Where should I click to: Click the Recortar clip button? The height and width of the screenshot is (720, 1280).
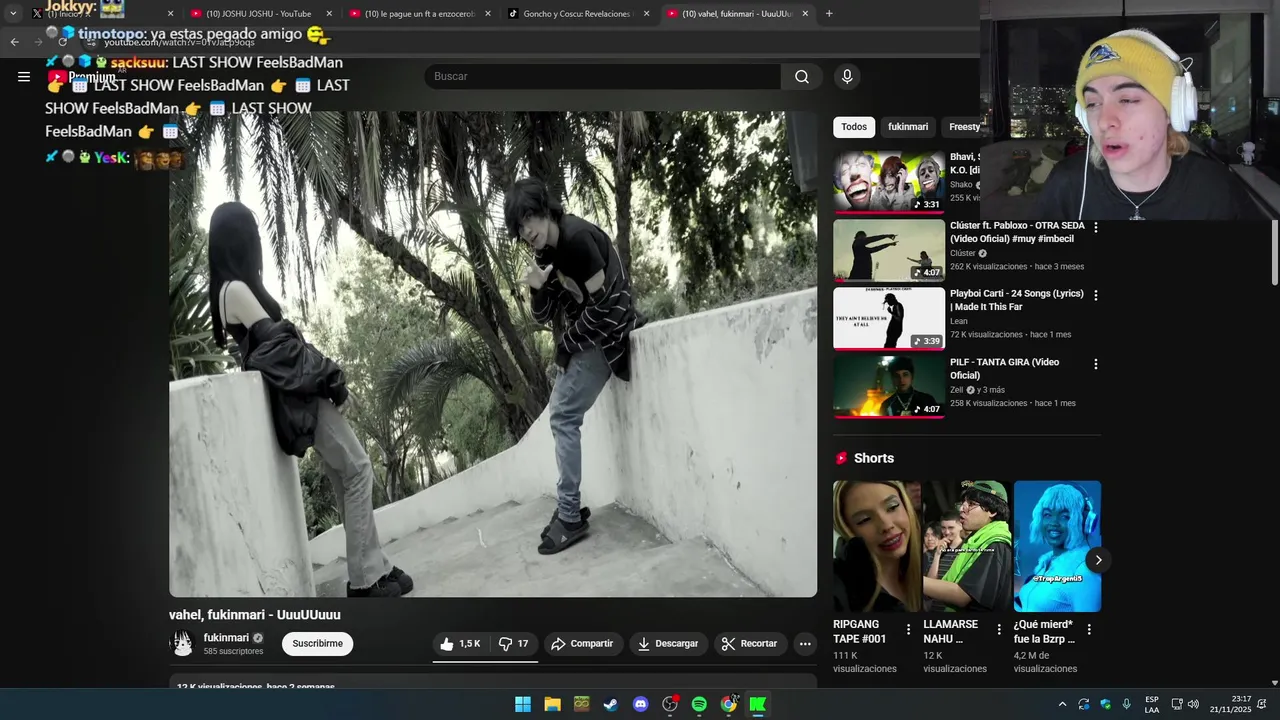click(750, 644)
